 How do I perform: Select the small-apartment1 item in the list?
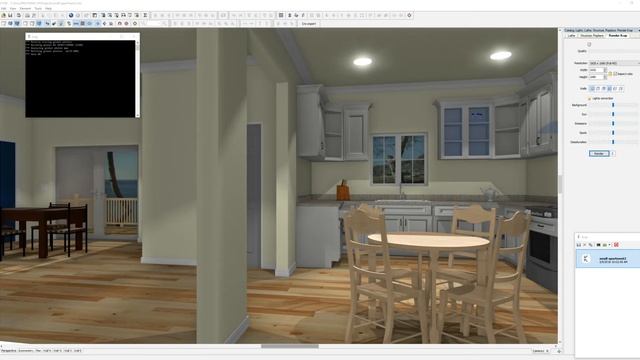[608, 259]
